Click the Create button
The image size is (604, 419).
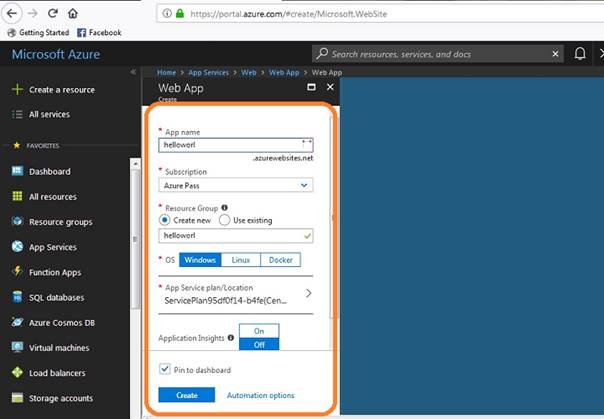click(x=187, y=395)
